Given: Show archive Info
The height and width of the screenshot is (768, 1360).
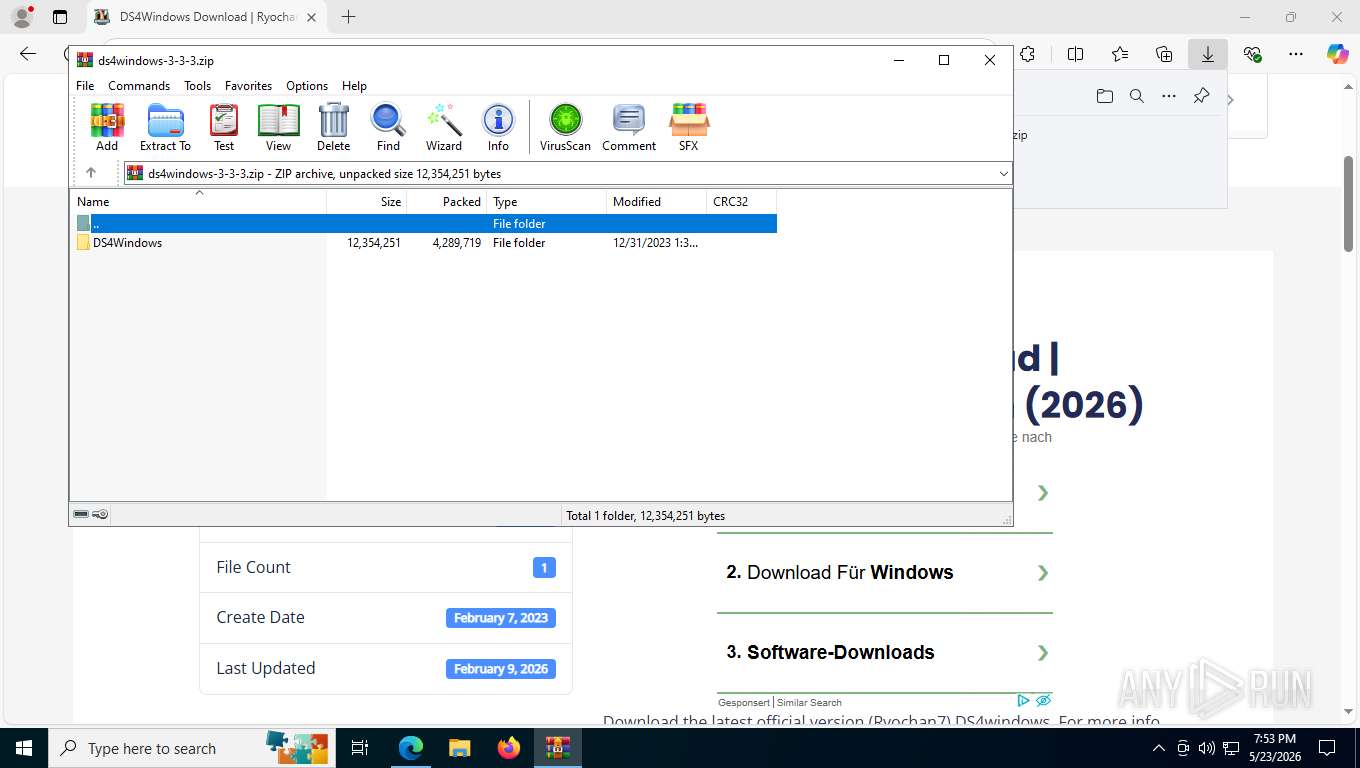Looking at the screenshot, I should click(x=498, y=127).
